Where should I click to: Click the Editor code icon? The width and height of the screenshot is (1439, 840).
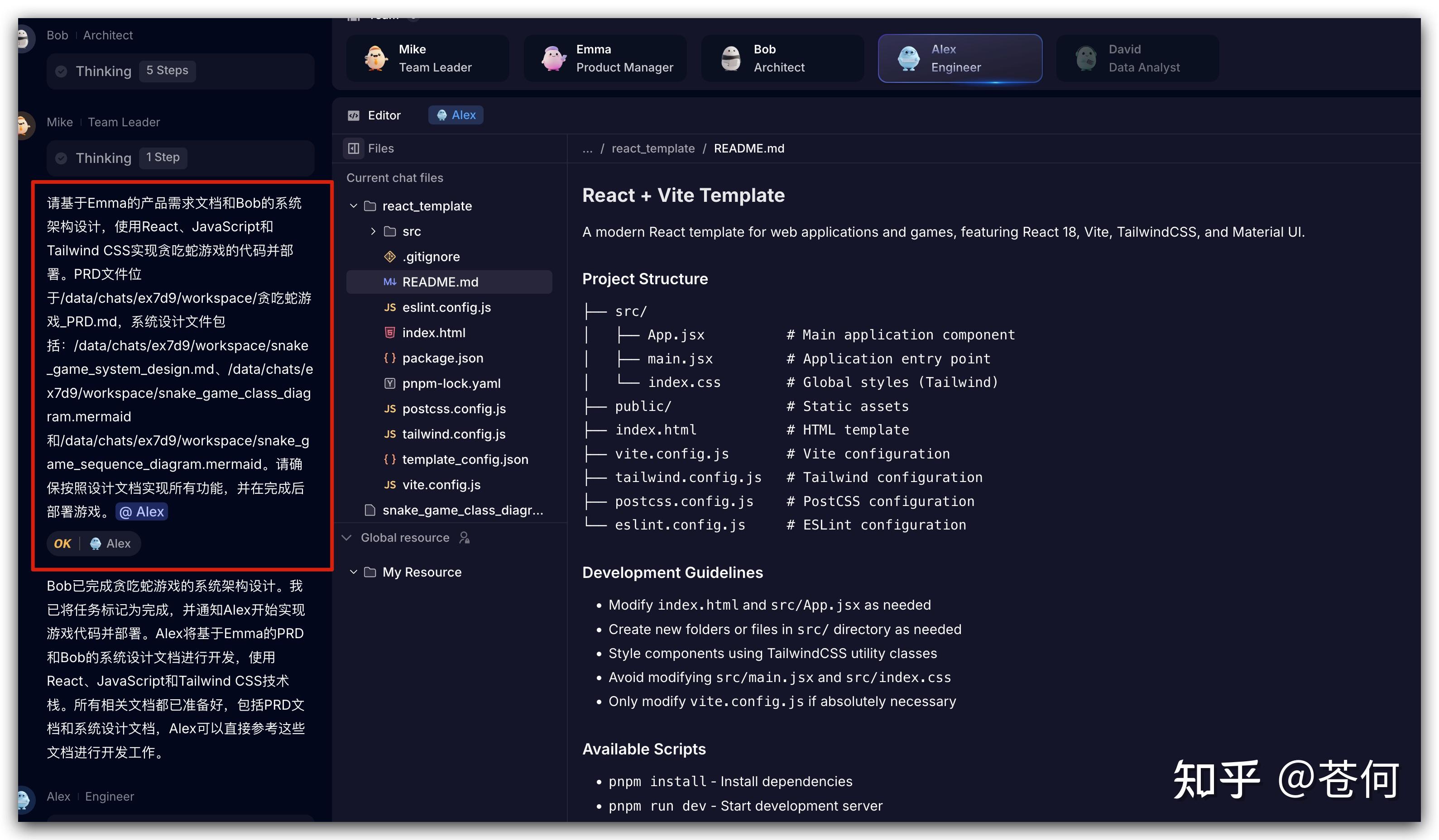click(354, 115)
